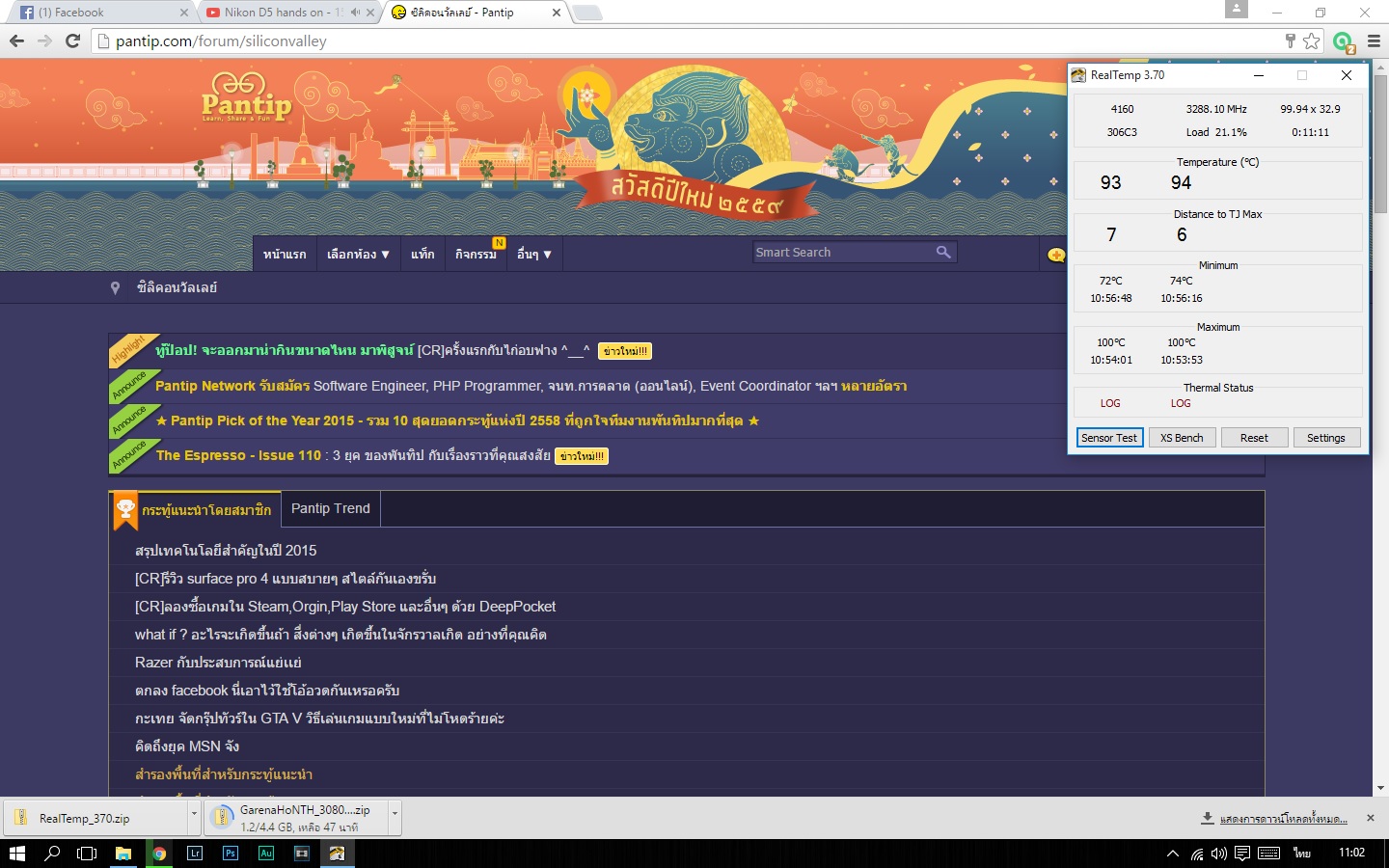Select the กระทู้แนะนำโดยสมาชิก tab
This screenshot has width=1389, height=868.
195,509
